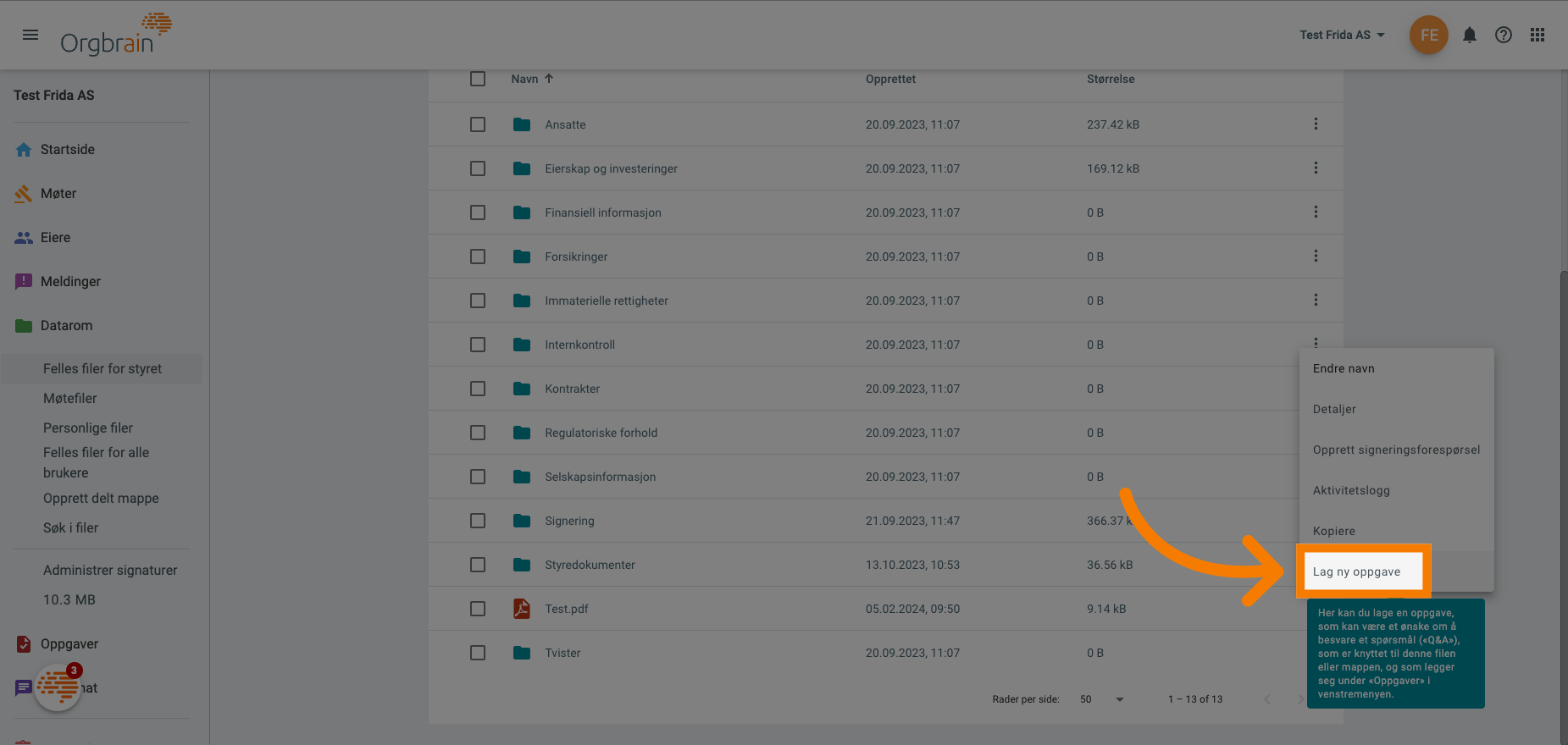Click the page vertical scrollbar
The height and width of the screenshot is (745, 1568).
[1563, 508]
